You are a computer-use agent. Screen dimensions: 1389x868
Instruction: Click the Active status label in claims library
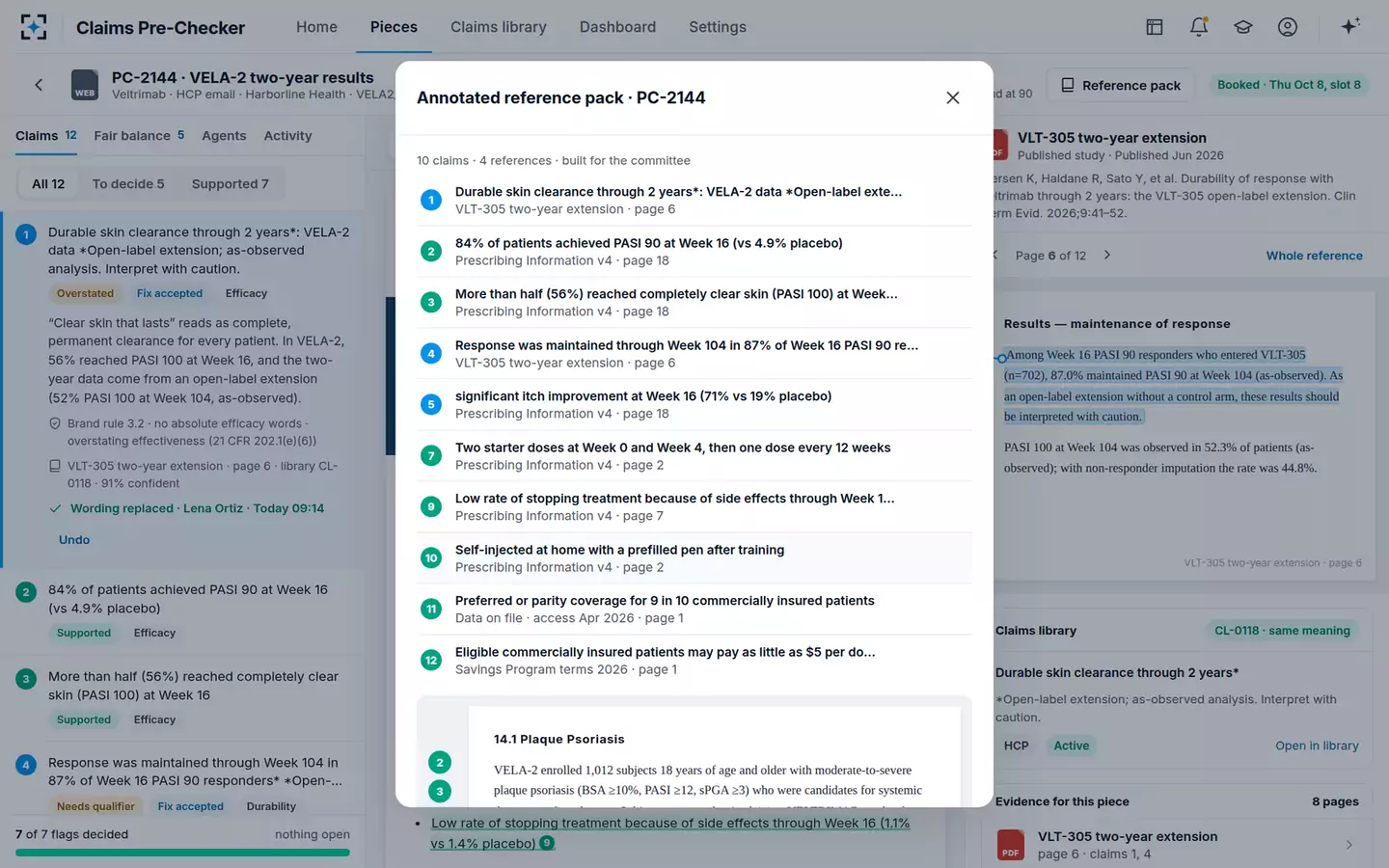1071,746
